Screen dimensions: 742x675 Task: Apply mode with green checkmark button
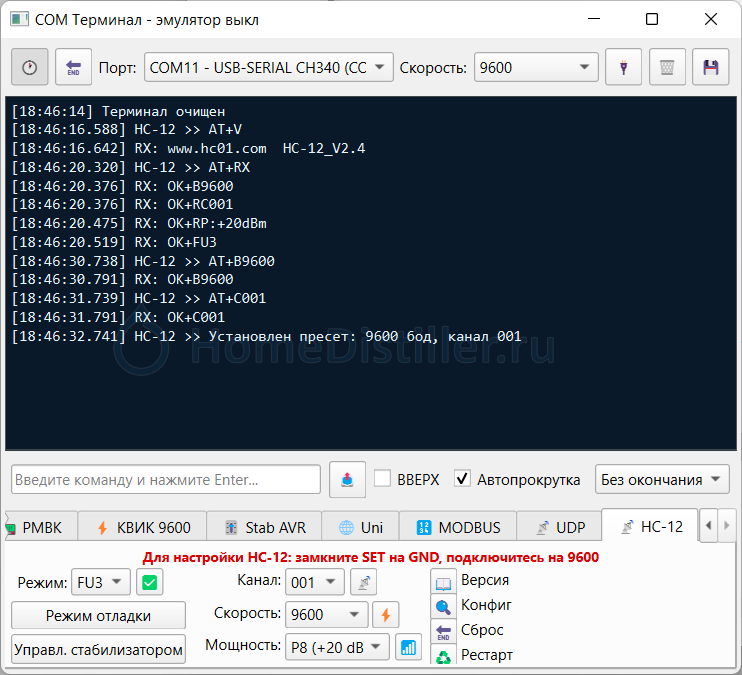click(149, 582)
